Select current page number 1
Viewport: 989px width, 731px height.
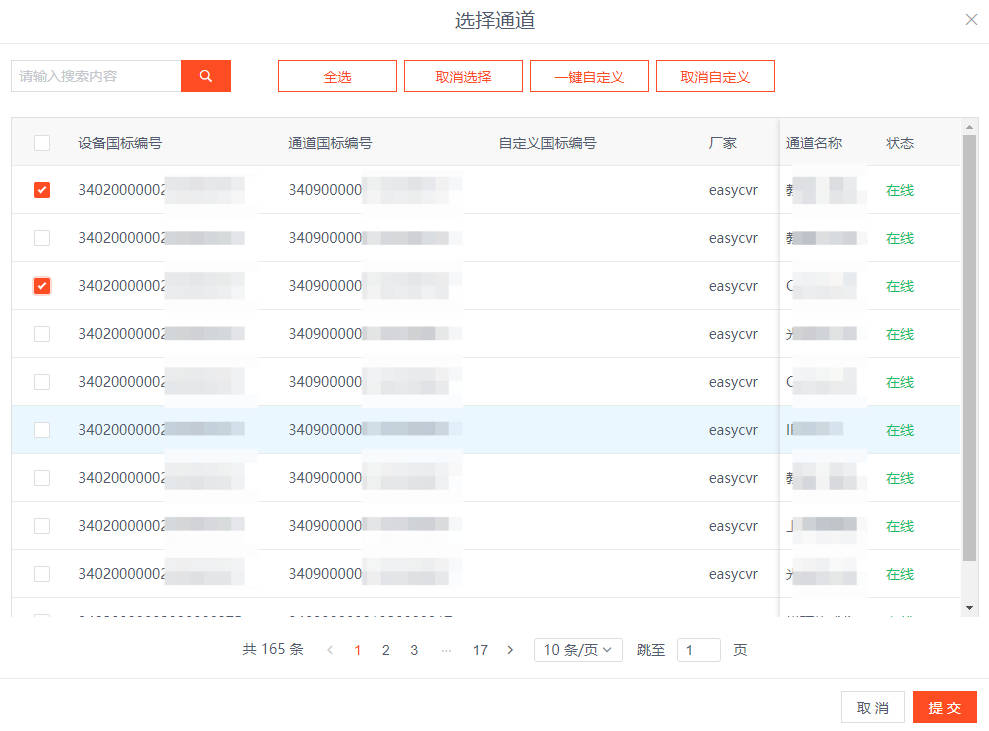coord(358,650)
